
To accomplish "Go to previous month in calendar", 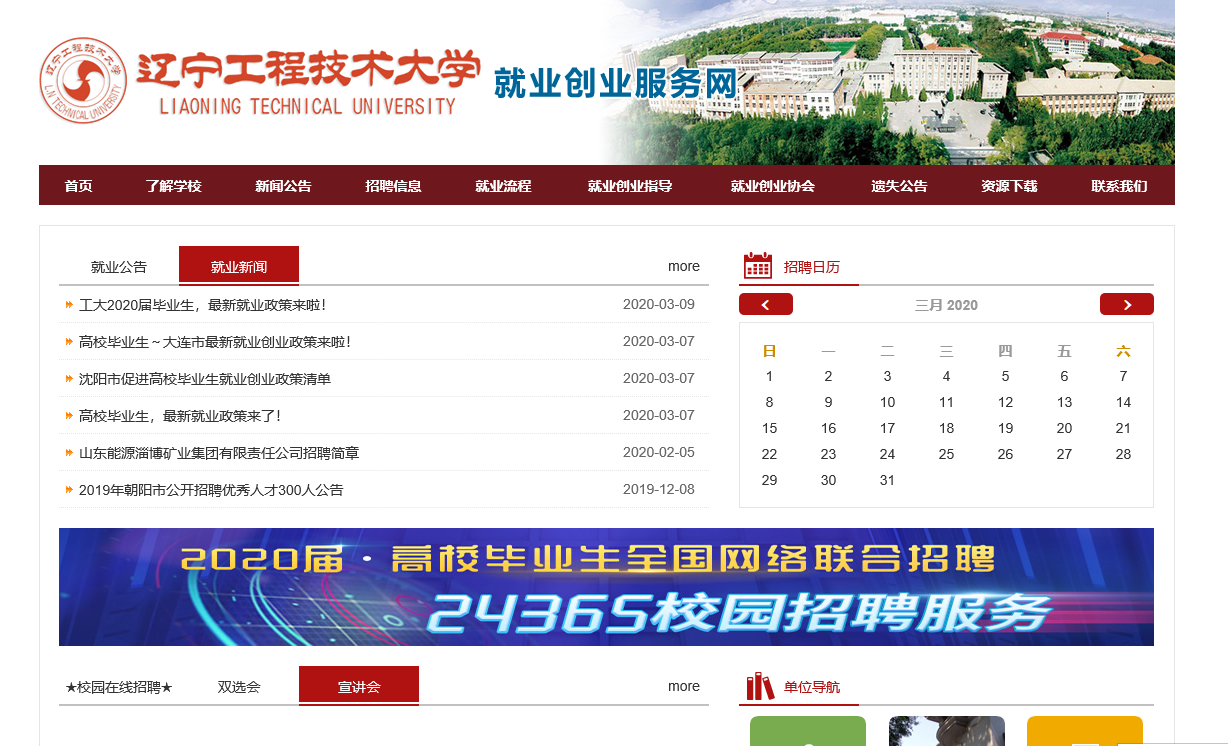I will pyautogui.click(x=765, y=305).
